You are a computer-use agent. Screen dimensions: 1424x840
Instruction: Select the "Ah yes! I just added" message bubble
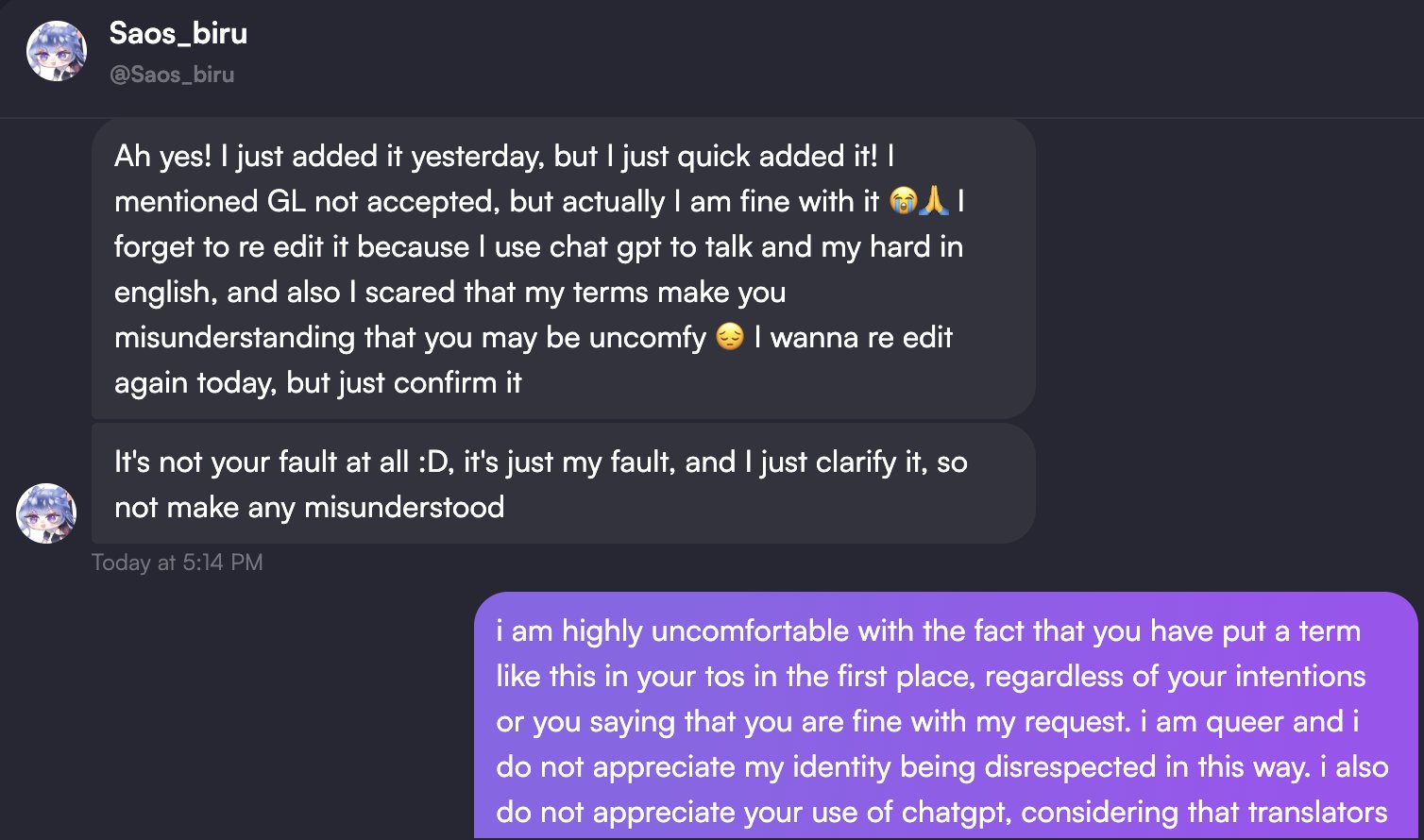[563, 268]
